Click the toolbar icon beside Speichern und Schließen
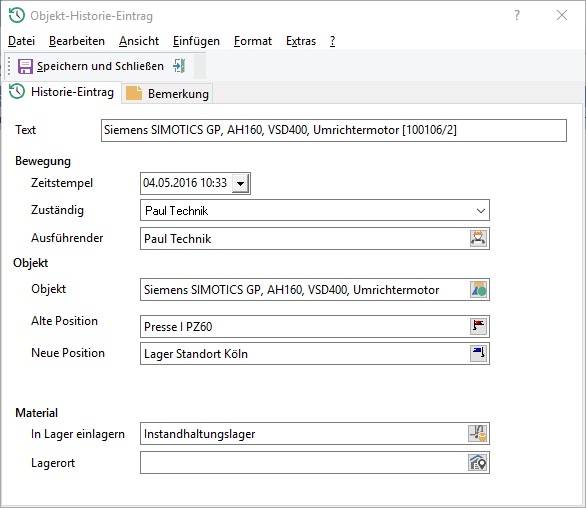This screenshot has height=508, width=586. tap(179, 66)
